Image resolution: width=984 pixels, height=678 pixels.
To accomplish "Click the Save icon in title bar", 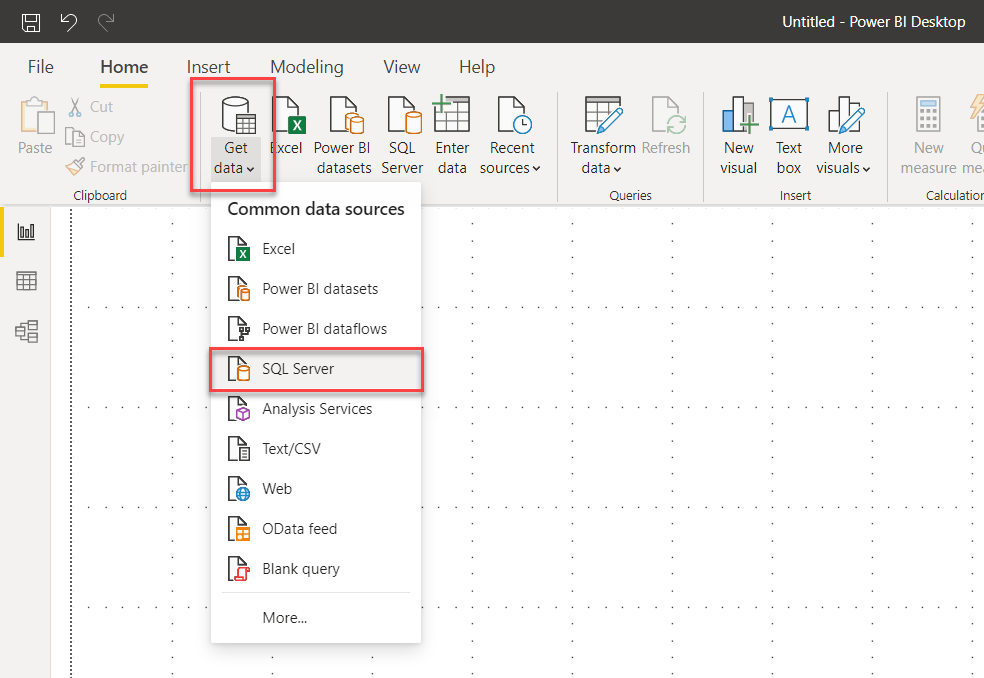I will click(31, 22).
